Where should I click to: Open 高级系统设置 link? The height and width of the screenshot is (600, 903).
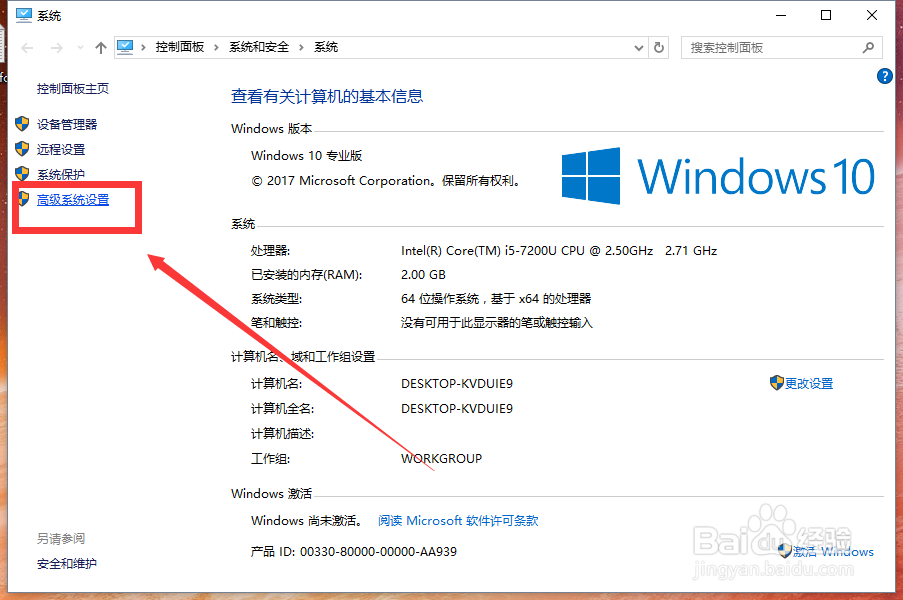(73, 200)
